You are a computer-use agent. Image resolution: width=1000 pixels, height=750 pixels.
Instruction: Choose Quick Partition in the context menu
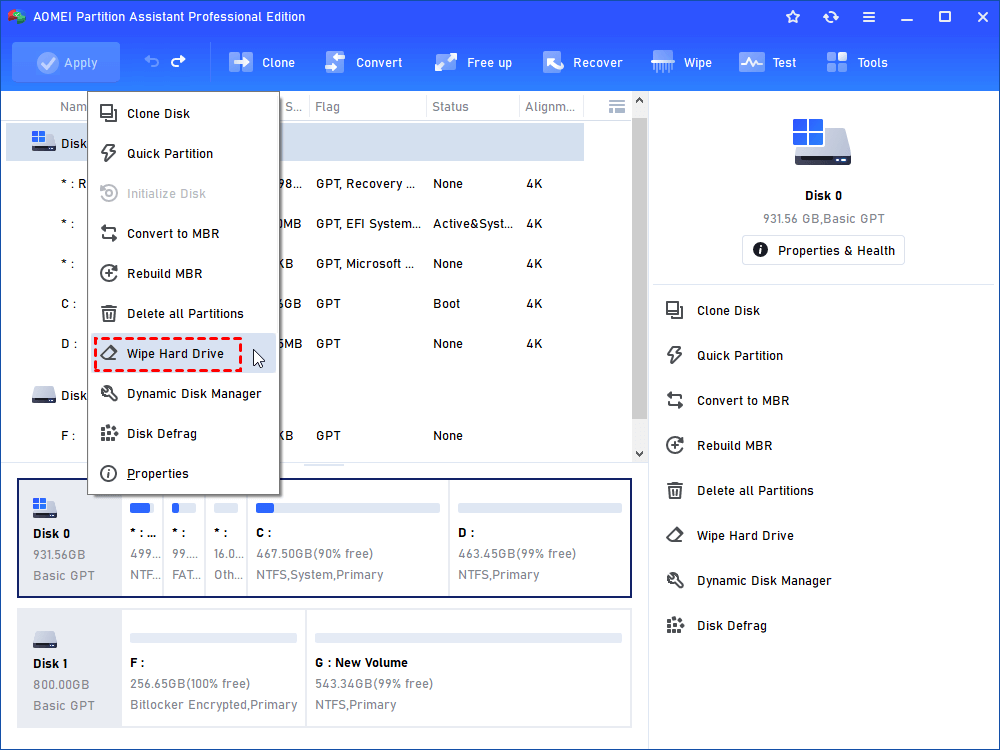(184, 154)
